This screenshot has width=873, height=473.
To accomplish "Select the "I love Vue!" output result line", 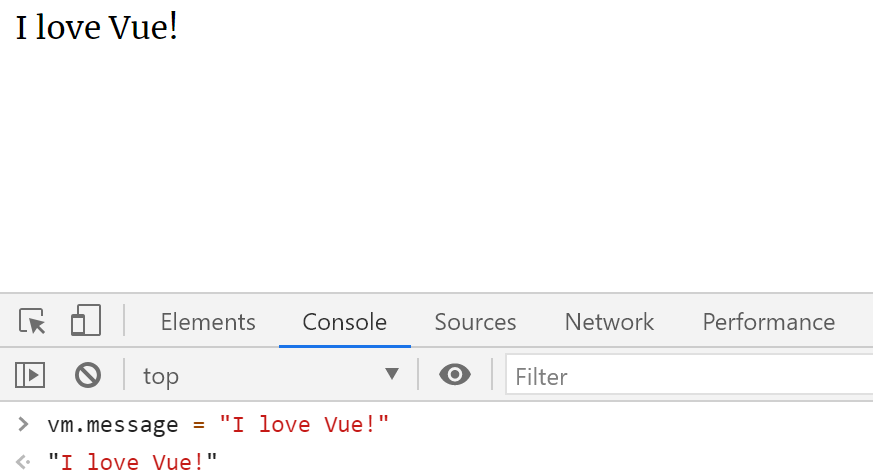I will click(x=133, y=462).
